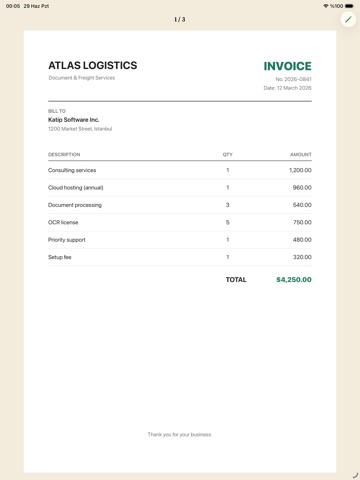
Task: Select Cloud hosting (annual) row label
Action: point(76,188)
